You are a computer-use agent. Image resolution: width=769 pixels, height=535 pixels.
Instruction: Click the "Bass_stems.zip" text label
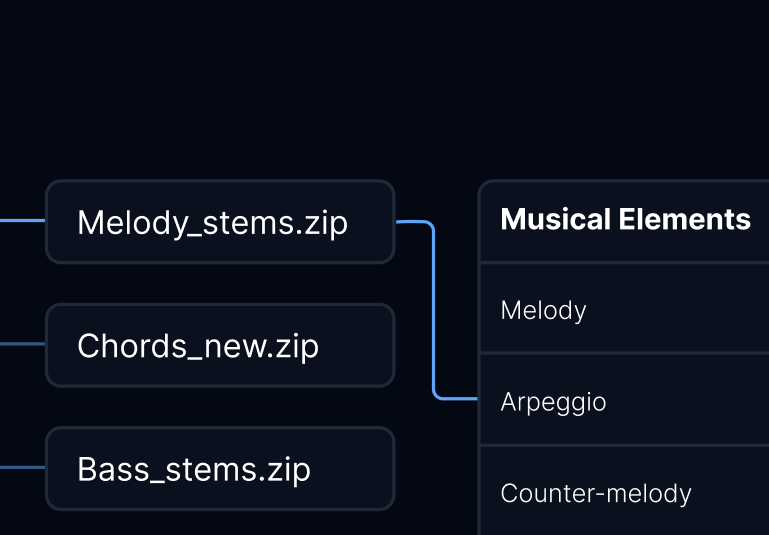coord(194,470)
